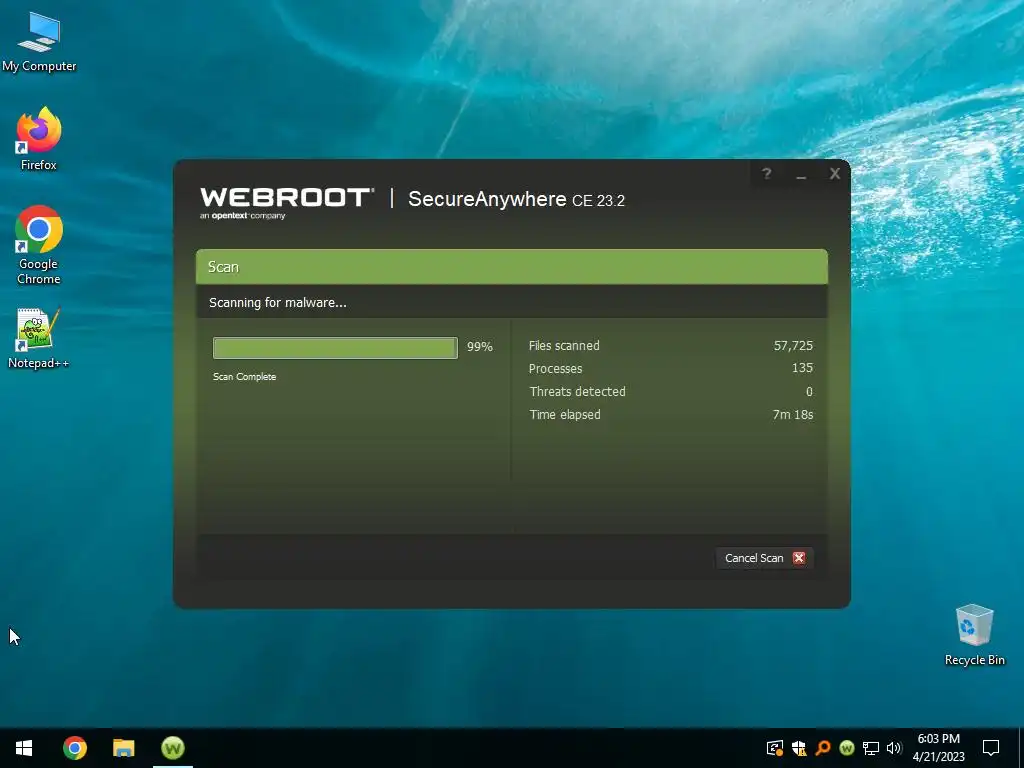
Task: Select the Google Chrome desktop shortcut
Action: click(x=39, y=245)
